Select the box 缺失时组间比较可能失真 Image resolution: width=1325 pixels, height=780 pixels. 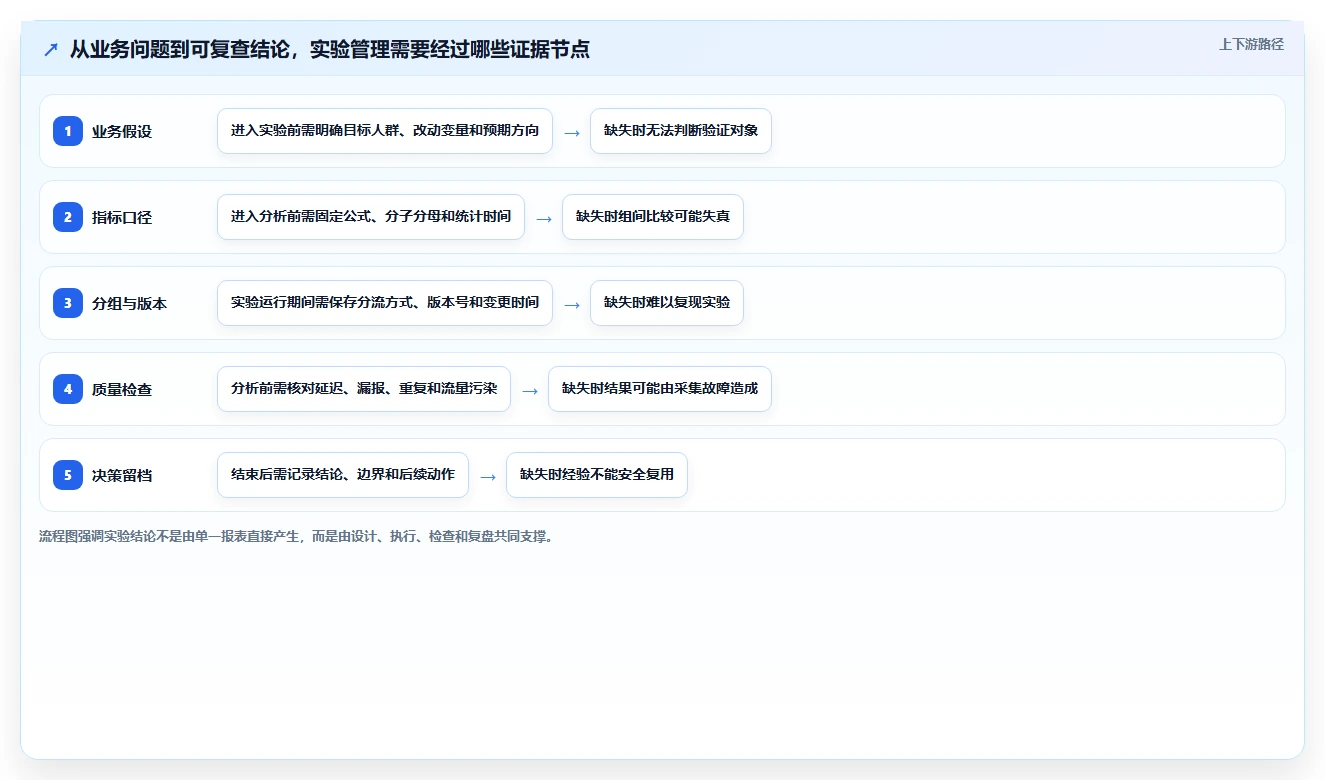(x=653, y=217)
